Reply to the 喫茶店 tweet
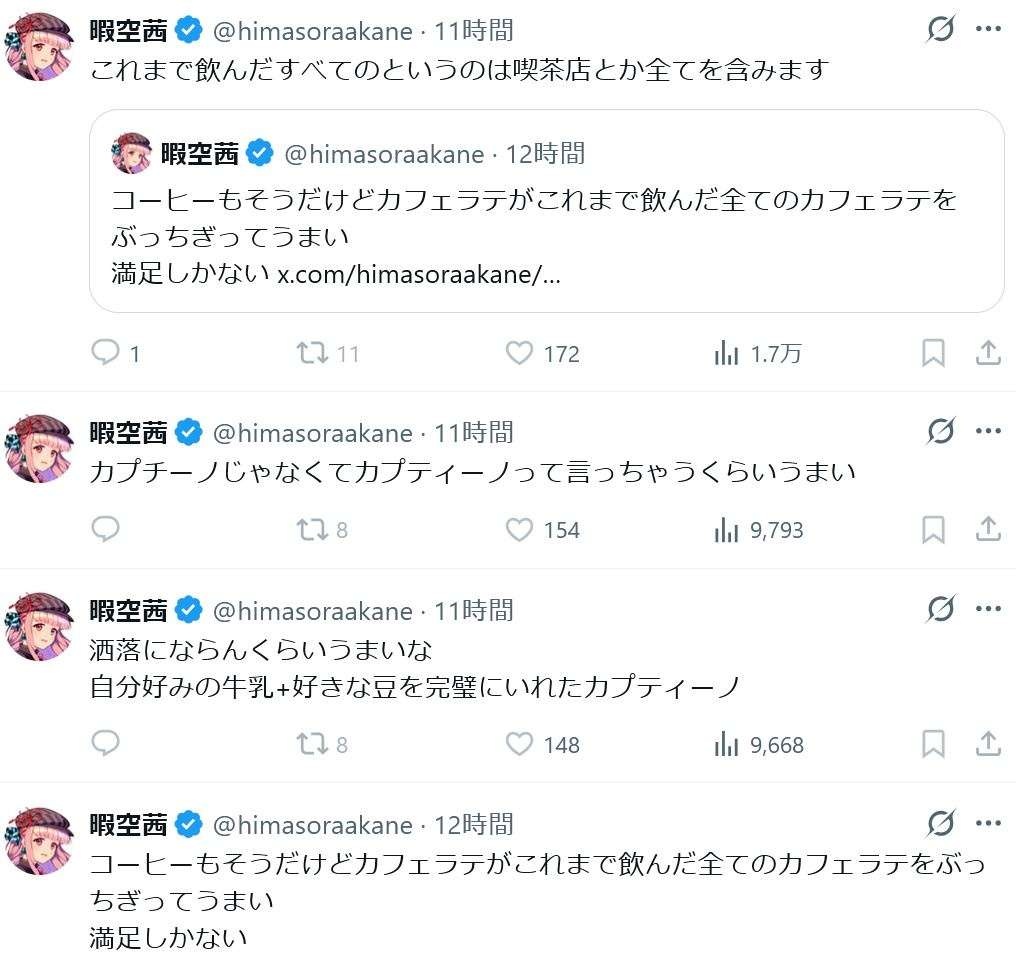The width and height of the screenshot is (1016, 972). pos(105,353)
